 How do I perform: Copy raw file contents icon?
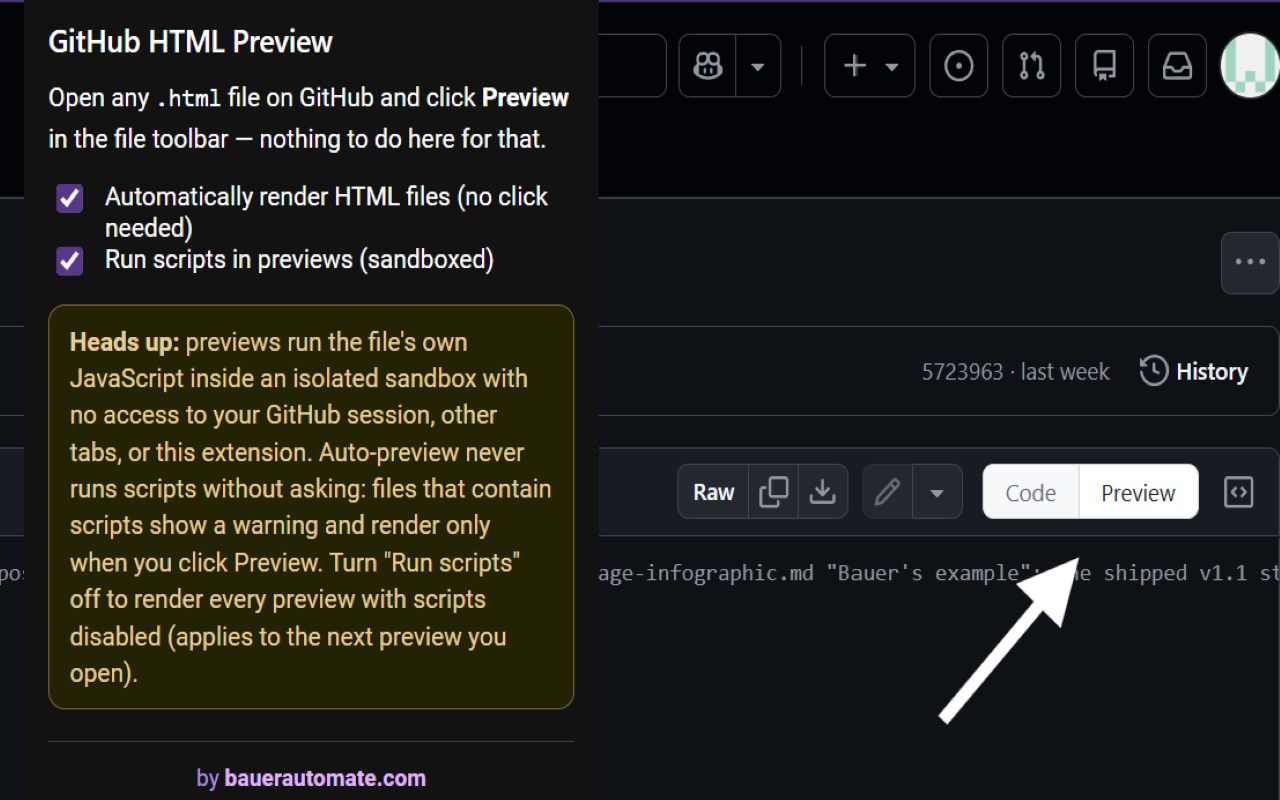(774, 492)
